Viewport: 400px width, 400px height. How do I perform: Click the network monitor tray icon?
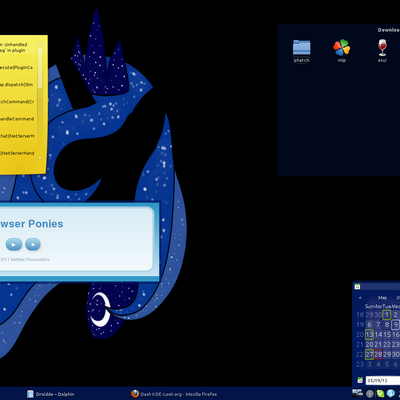(x=357, y=393)
